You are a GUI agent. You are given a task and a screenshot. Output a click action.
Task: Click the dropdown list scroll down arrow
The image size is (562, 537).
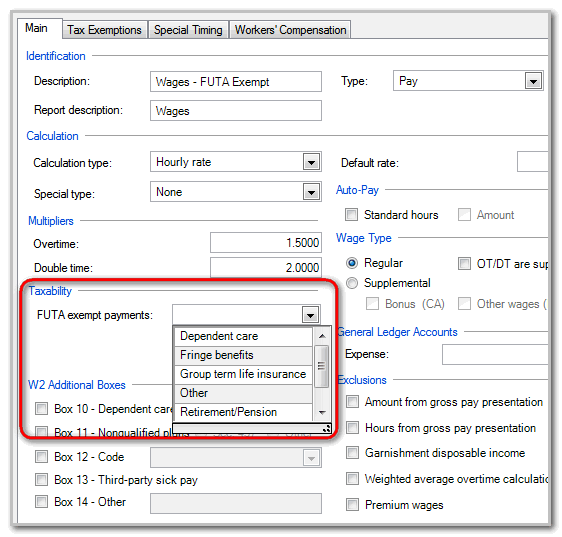(x=322, y=413)
